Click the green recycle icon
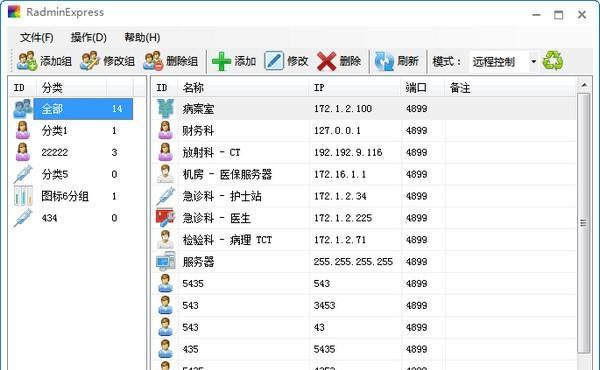 (553, 60)
